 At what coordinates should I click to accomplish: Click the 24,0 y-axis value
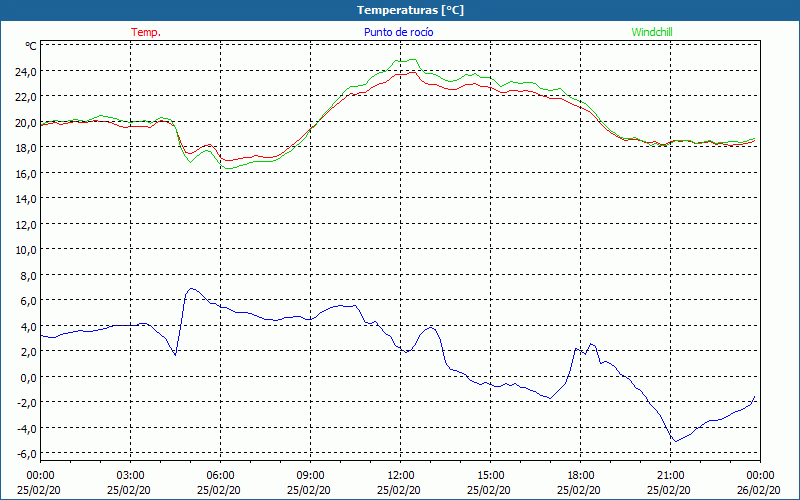coord(26,71)
